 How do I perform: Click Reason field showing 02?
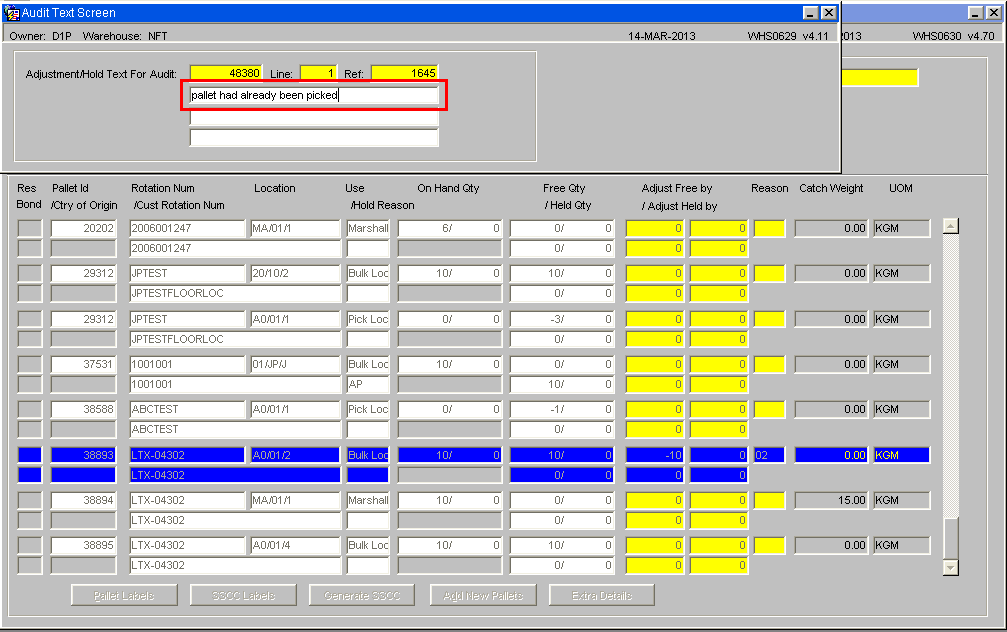pyautogui.click(x=769, y=455)
